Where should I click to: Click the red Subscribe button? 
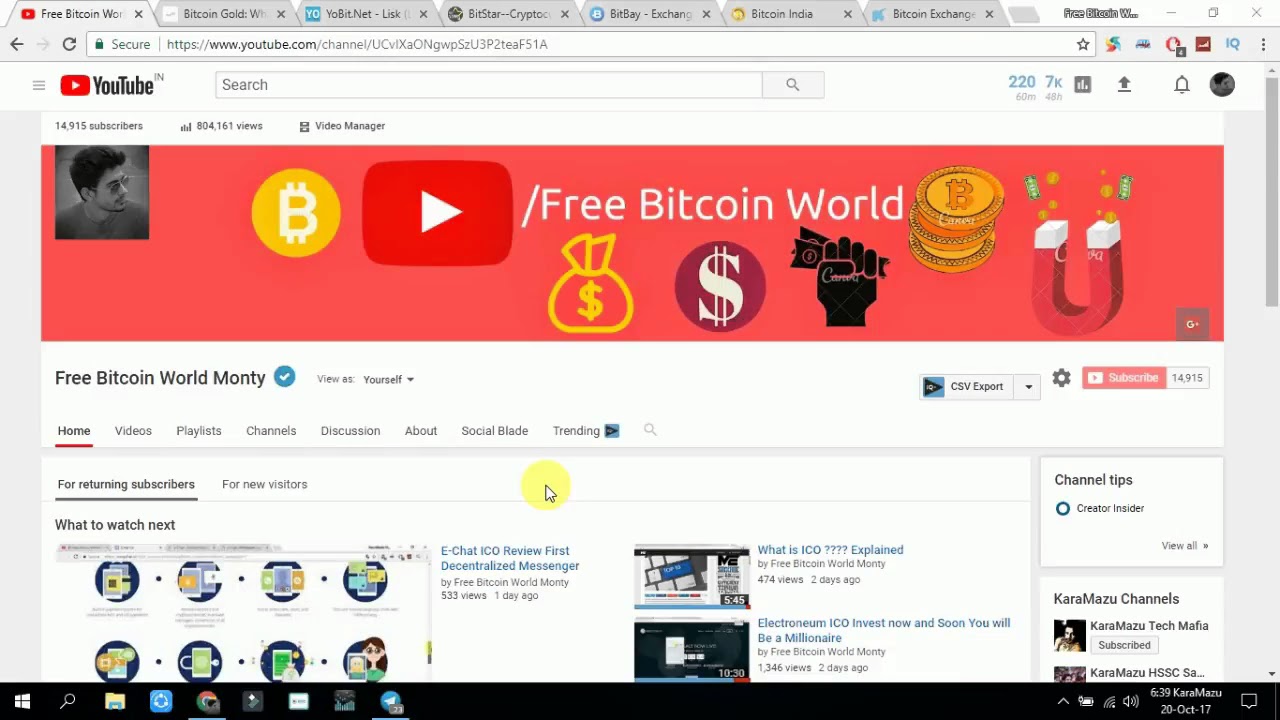(x=1124, y=378)
